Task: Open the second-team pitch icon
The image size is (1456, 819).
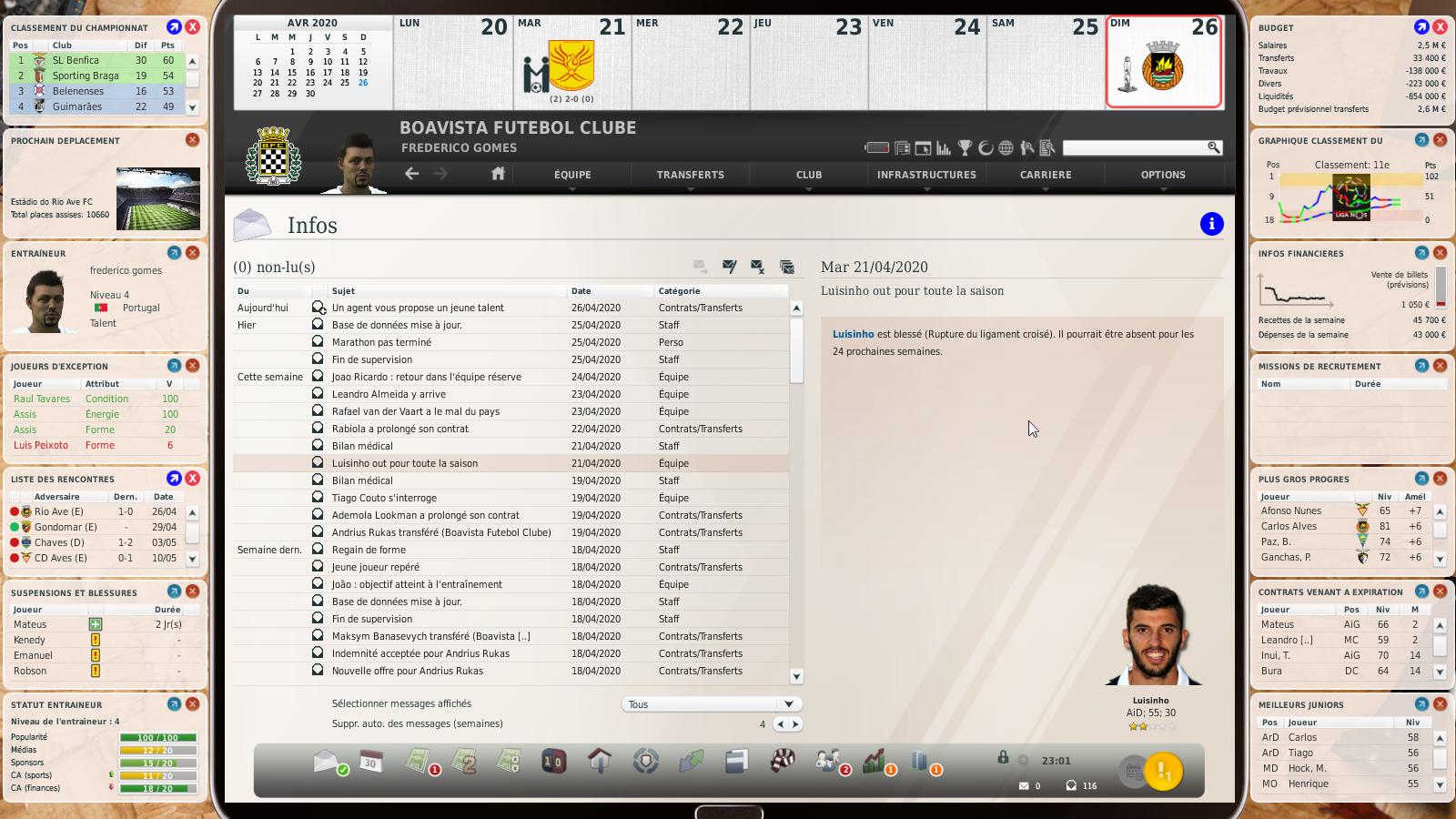Action: (x=464, y=761)
